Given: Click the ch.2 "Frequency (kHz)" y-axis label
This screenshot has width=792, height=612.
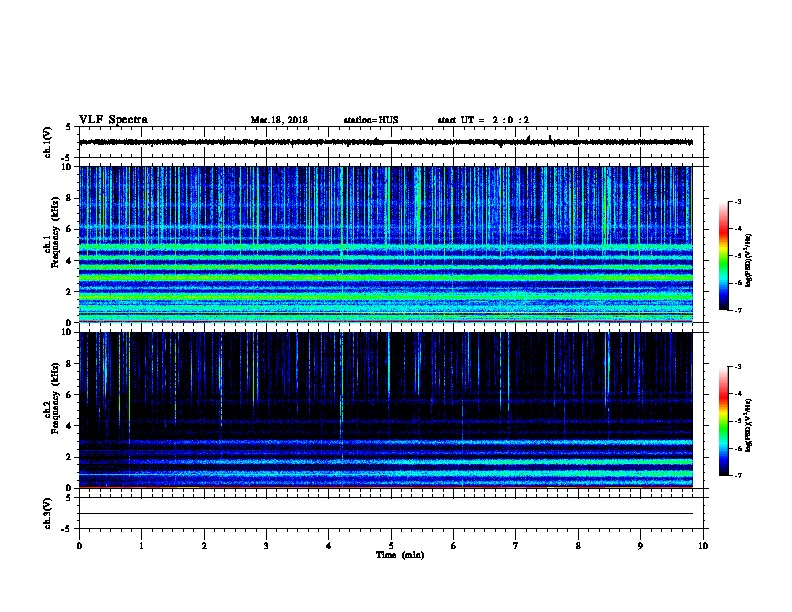Looking at the screenshot, I should (x=55, y=398).
